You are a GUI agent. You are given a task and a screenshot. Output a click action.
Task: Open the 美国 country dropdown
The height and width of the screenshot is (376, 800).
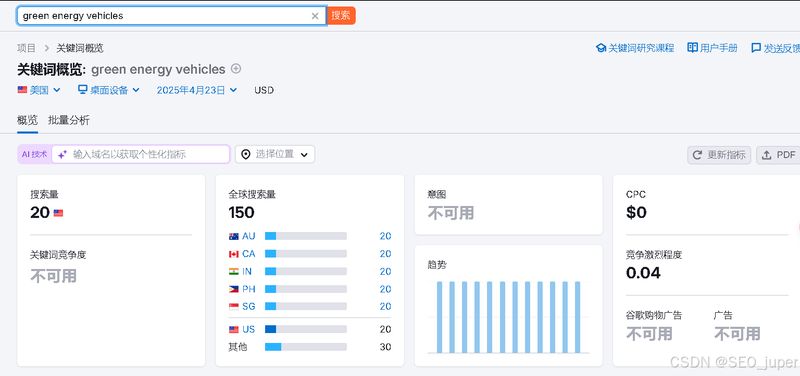tap(39, 90)
